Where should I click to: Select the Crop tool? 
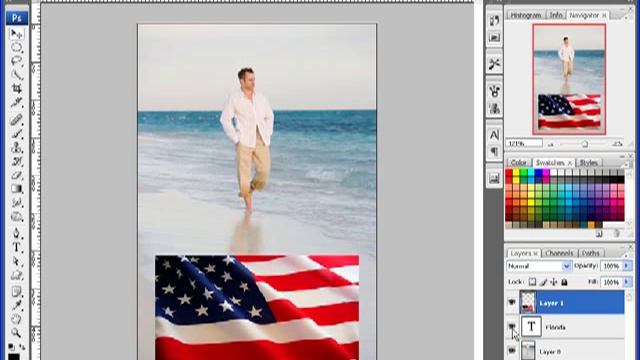(16, 88)
